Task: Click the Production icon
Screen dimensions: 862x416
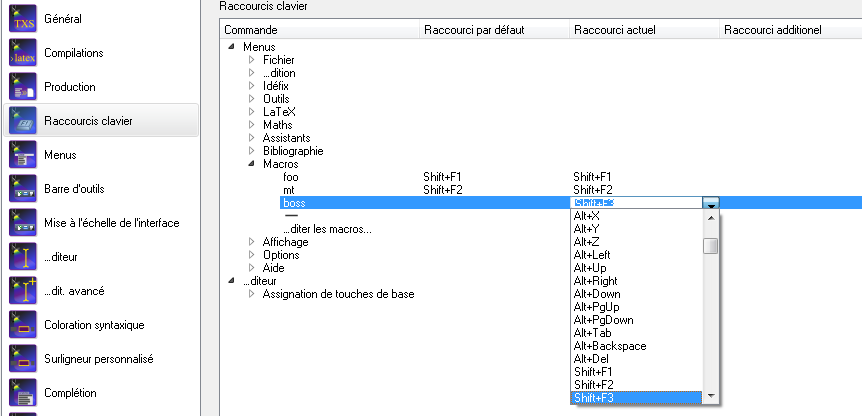Action: (x=23, y=87)
